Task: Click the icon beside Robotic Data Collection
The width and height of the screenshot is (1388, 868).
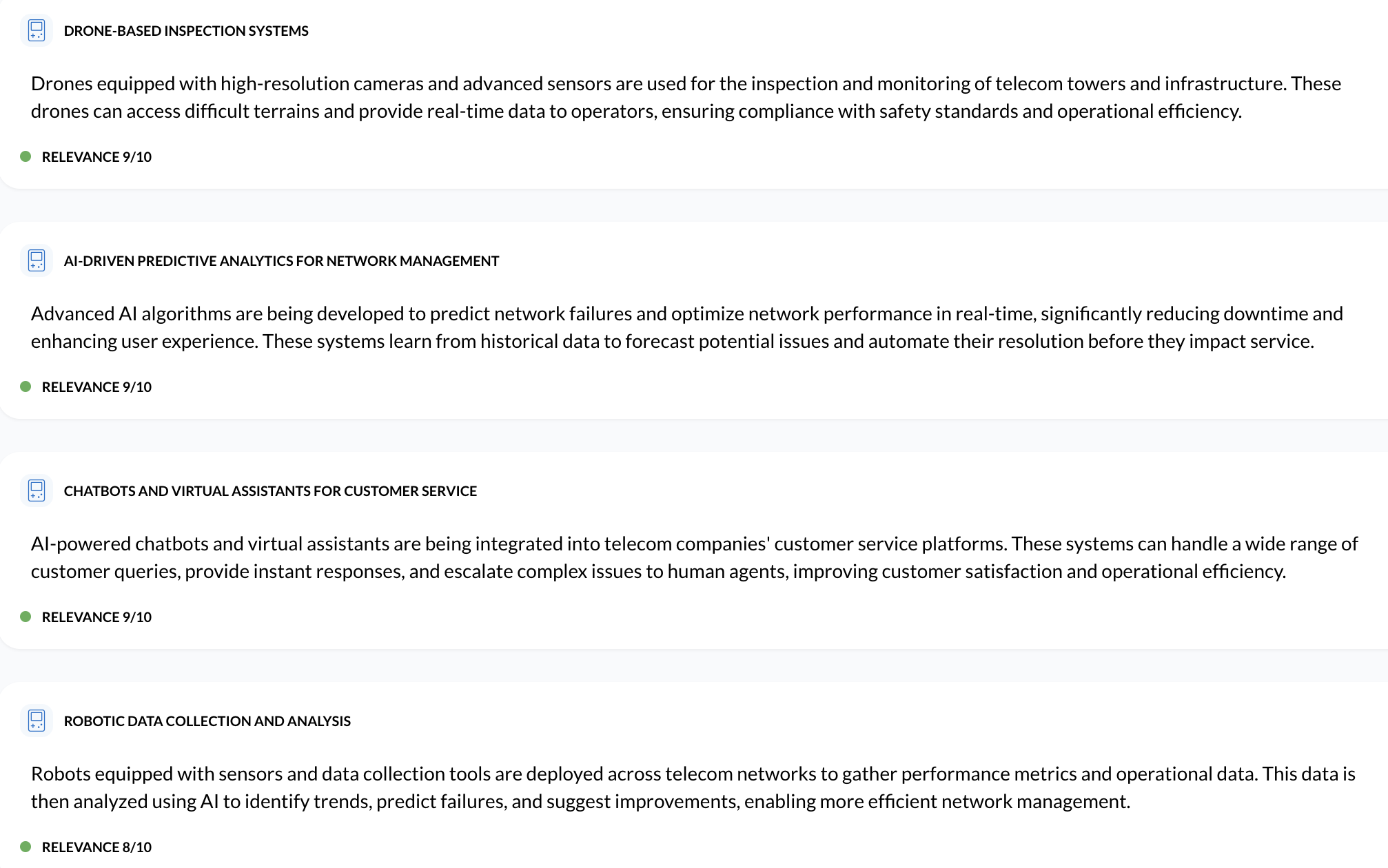Action: pyautogui.click(x=37, y=721)
